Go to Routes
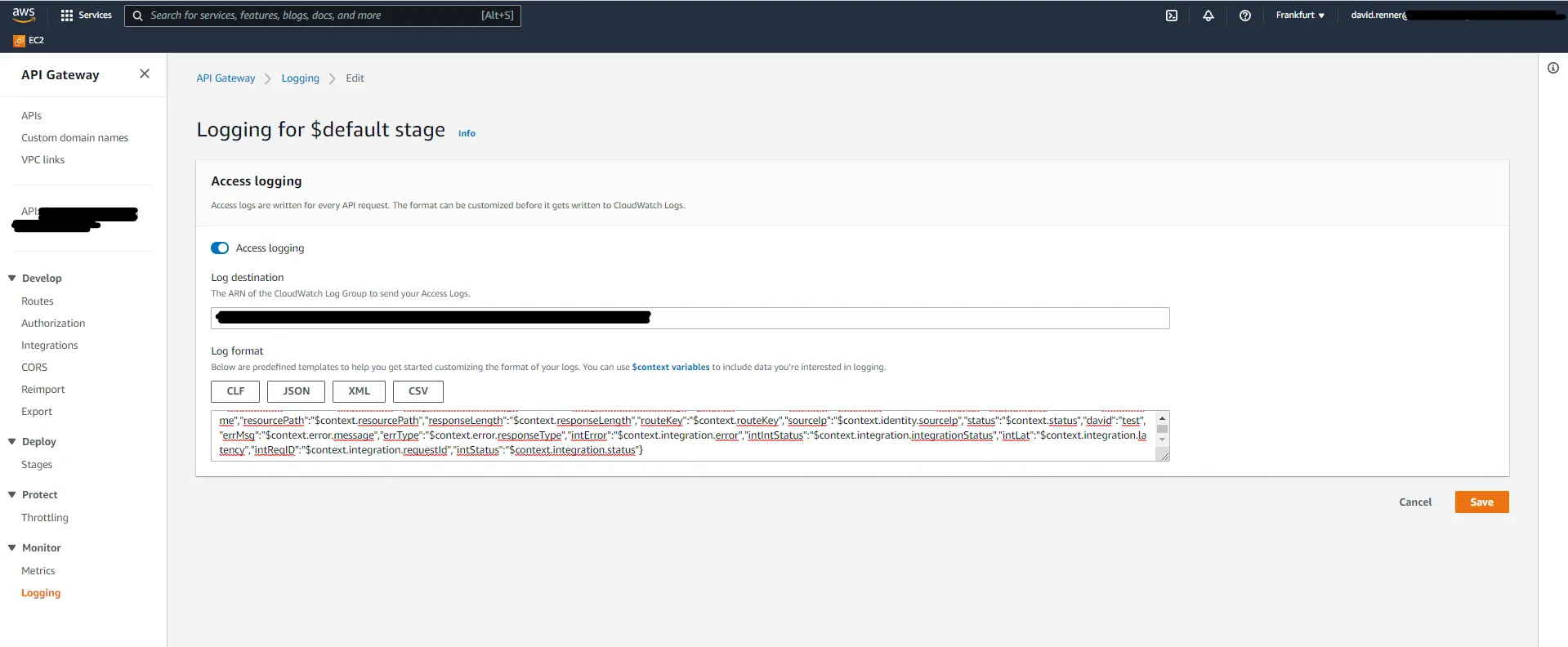1568x647 pixels. pos(38,301)
